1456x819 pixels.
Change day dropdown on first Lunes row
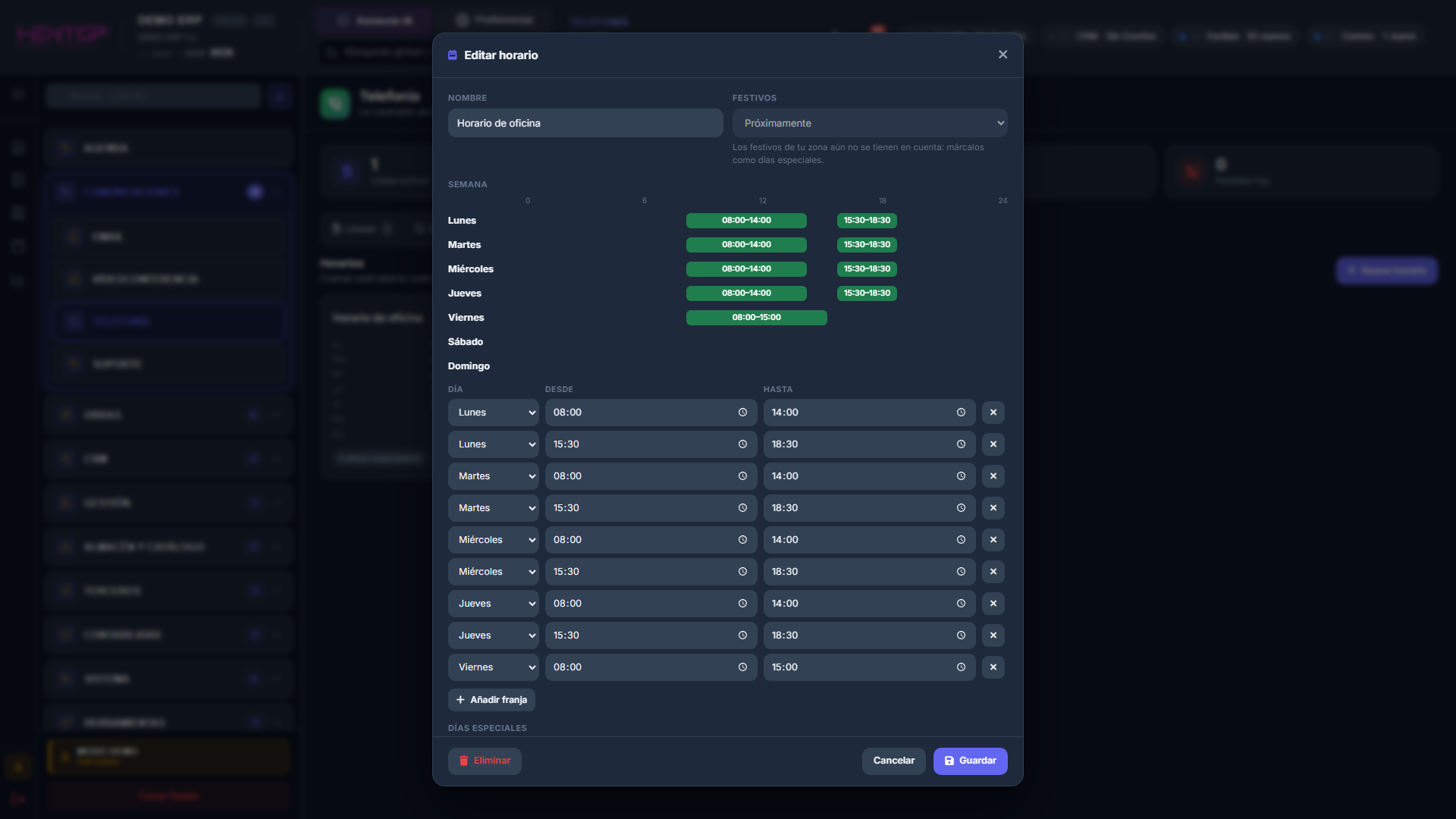pyautogui.click(x=493, y=413)
